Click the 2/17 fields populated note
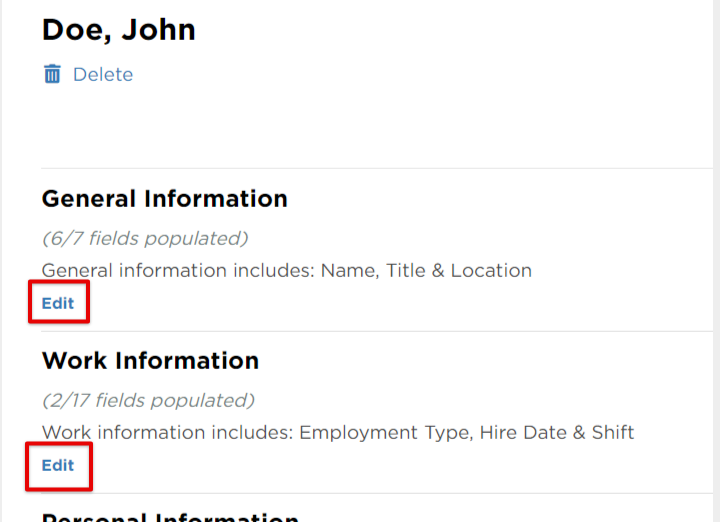This screenshot has width=720, height=522. [x=148, y=400]
